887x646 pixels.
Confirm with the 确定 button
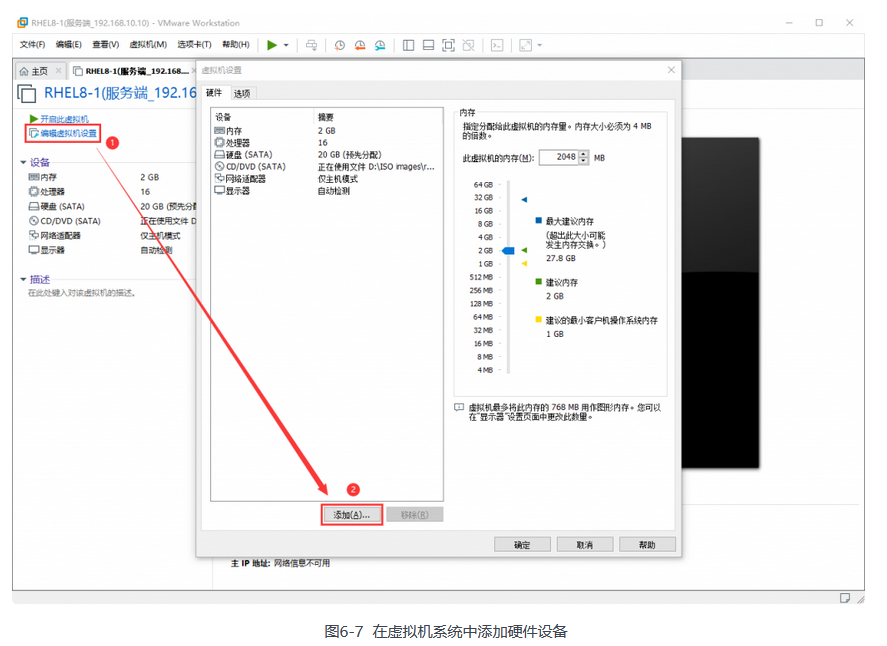point(522,545)
